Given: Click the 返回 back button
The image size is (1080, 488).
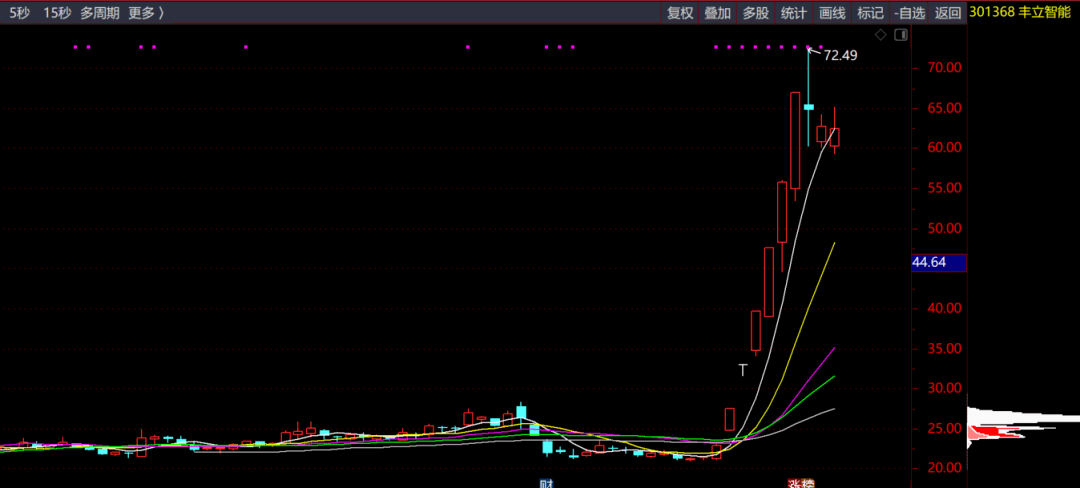Looking at the screenshot, I should [947, 12].
